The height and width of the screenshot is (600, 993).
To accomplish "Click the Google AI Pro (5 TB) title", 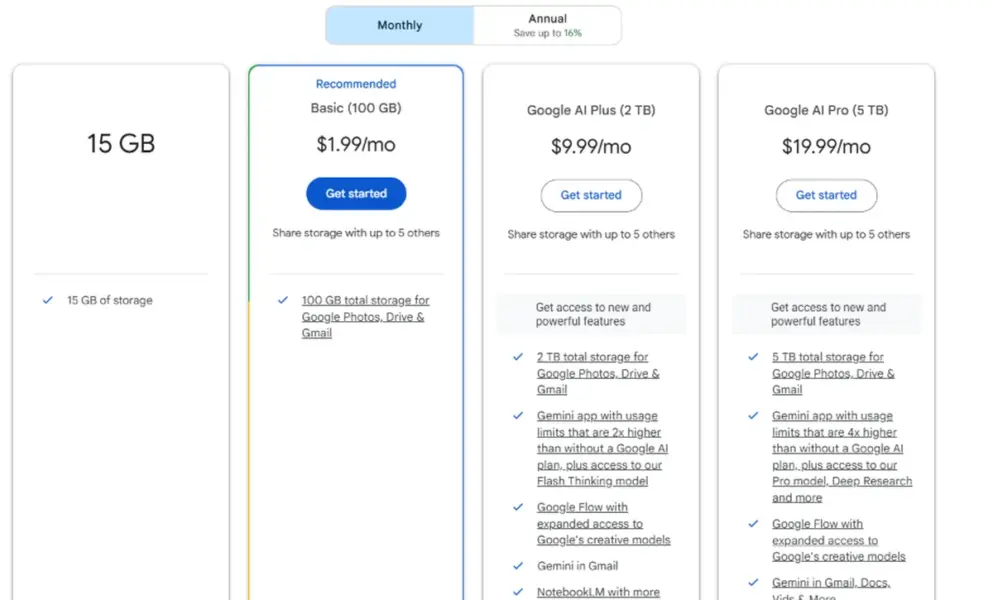I will (826, 110).
